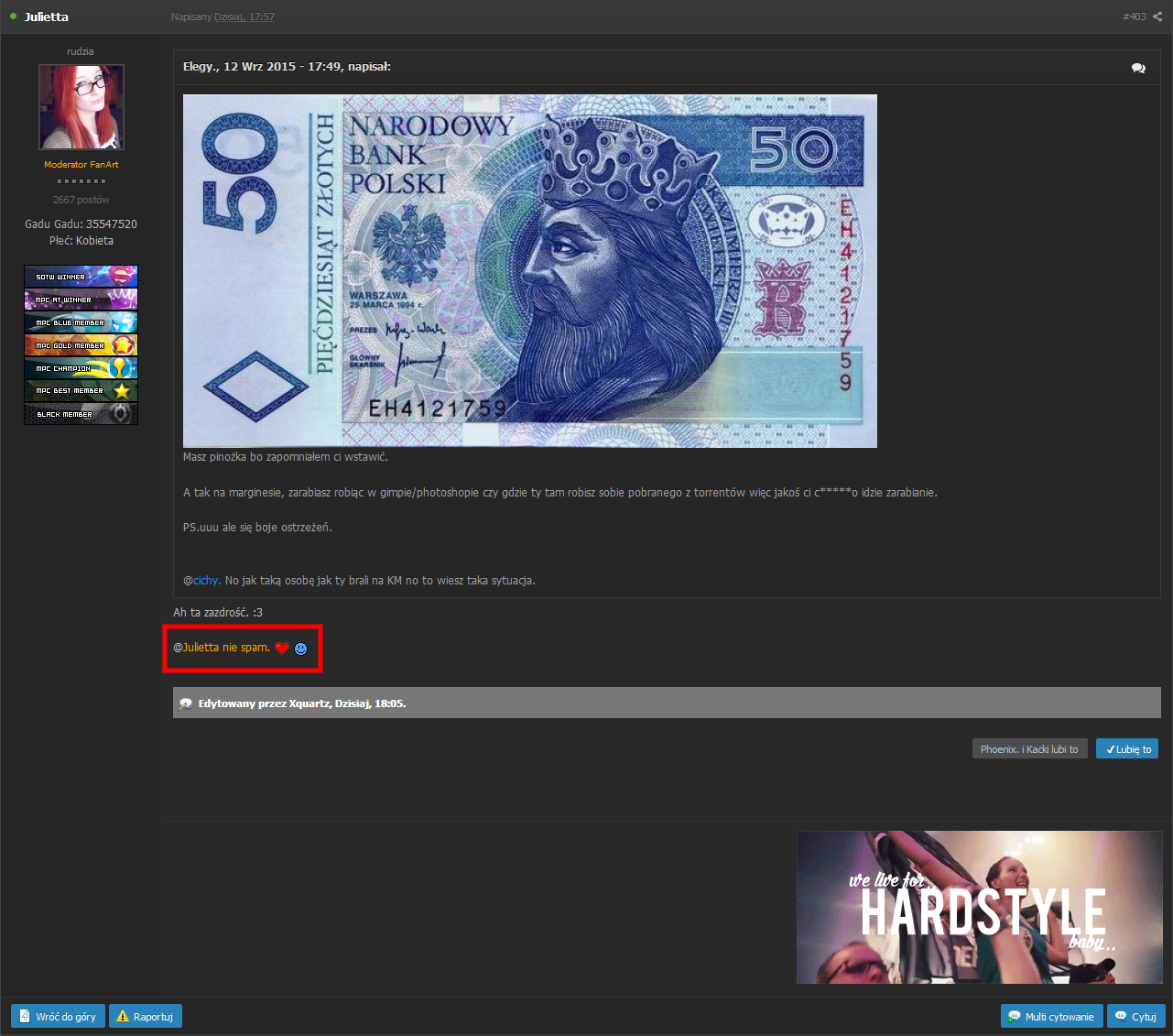Click the BLACK MEMBER badge
1173x1036 pixels.
coord(81,413)
